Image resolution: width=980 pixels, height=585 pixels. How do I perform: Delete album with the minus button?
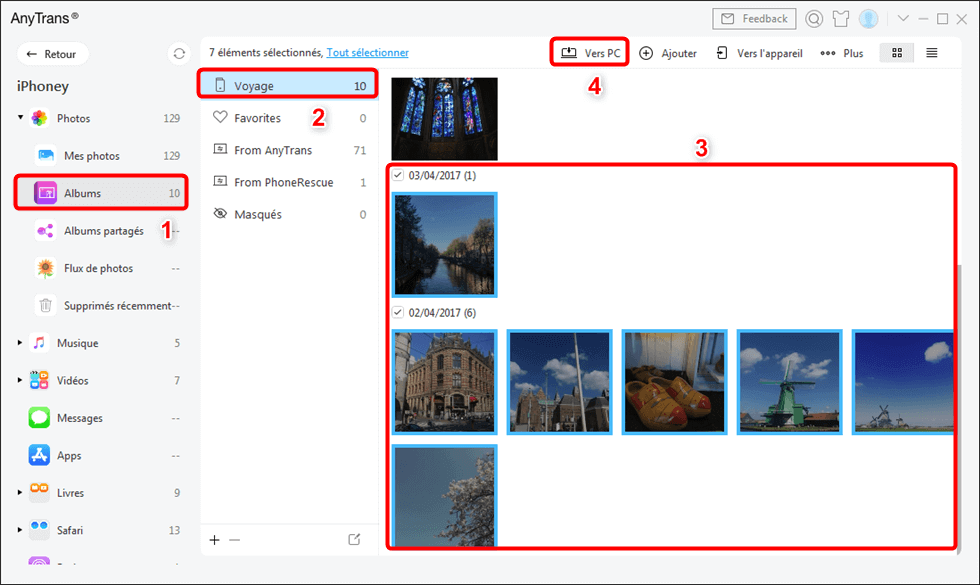point(234,540)
